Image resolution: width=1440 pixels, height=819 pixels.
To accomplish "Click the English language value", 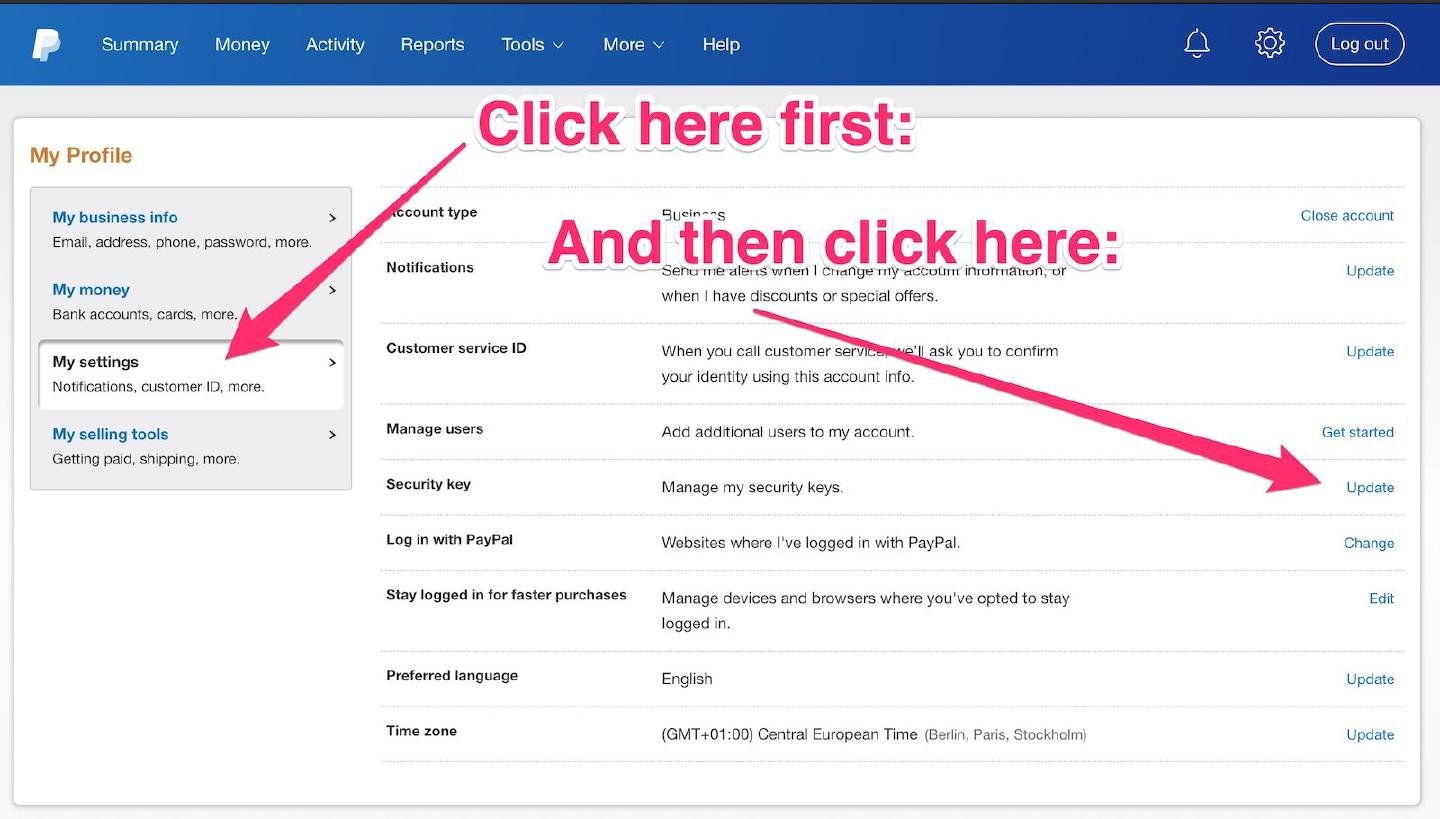I will pos(687,678).
